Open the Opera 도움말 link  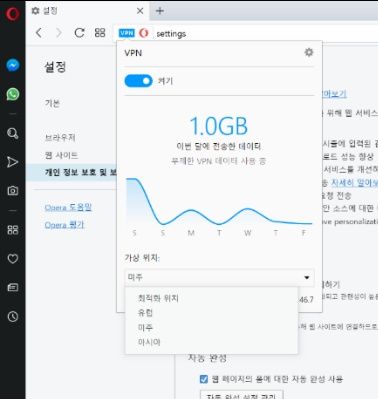(68, 207)
